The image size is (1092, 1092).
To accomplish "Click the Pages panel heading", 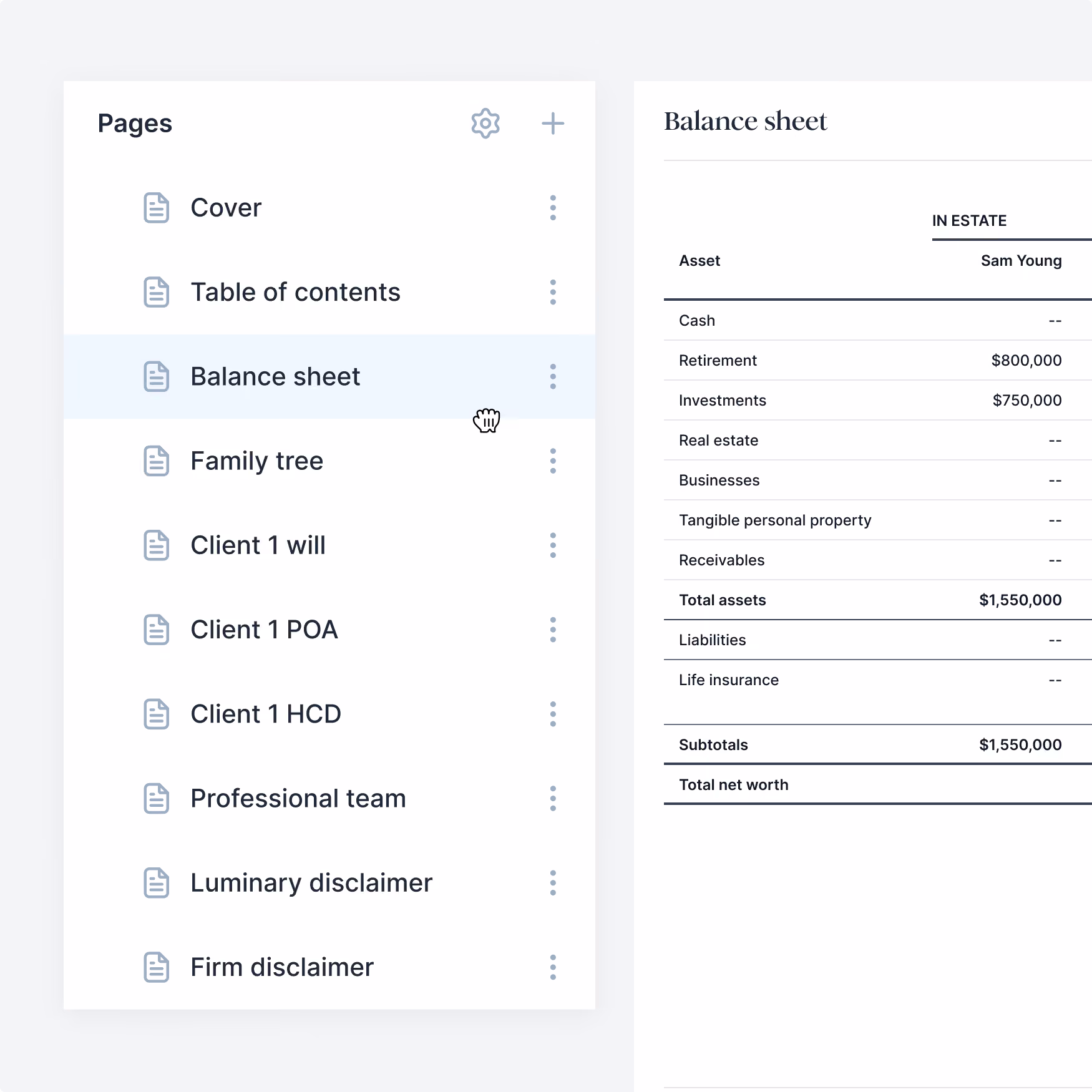I will pyautogui.click(x=135, y=124).
